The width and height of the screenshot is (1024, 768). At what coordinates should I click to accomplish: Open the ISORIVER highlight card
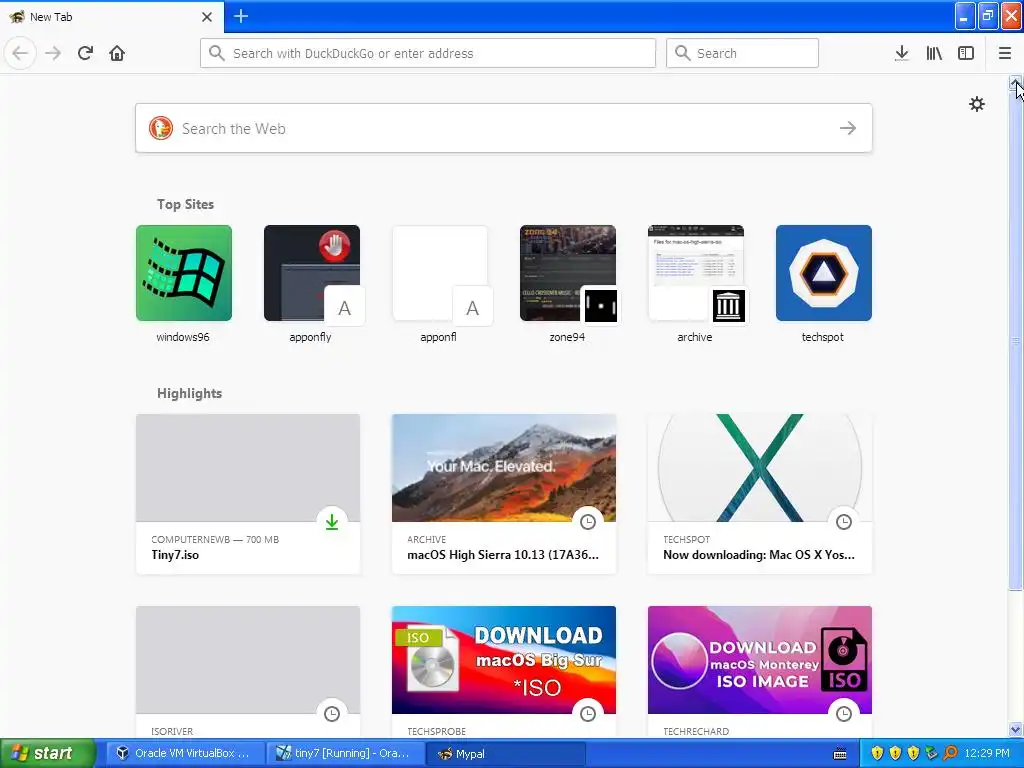click(x=248, y=672)
